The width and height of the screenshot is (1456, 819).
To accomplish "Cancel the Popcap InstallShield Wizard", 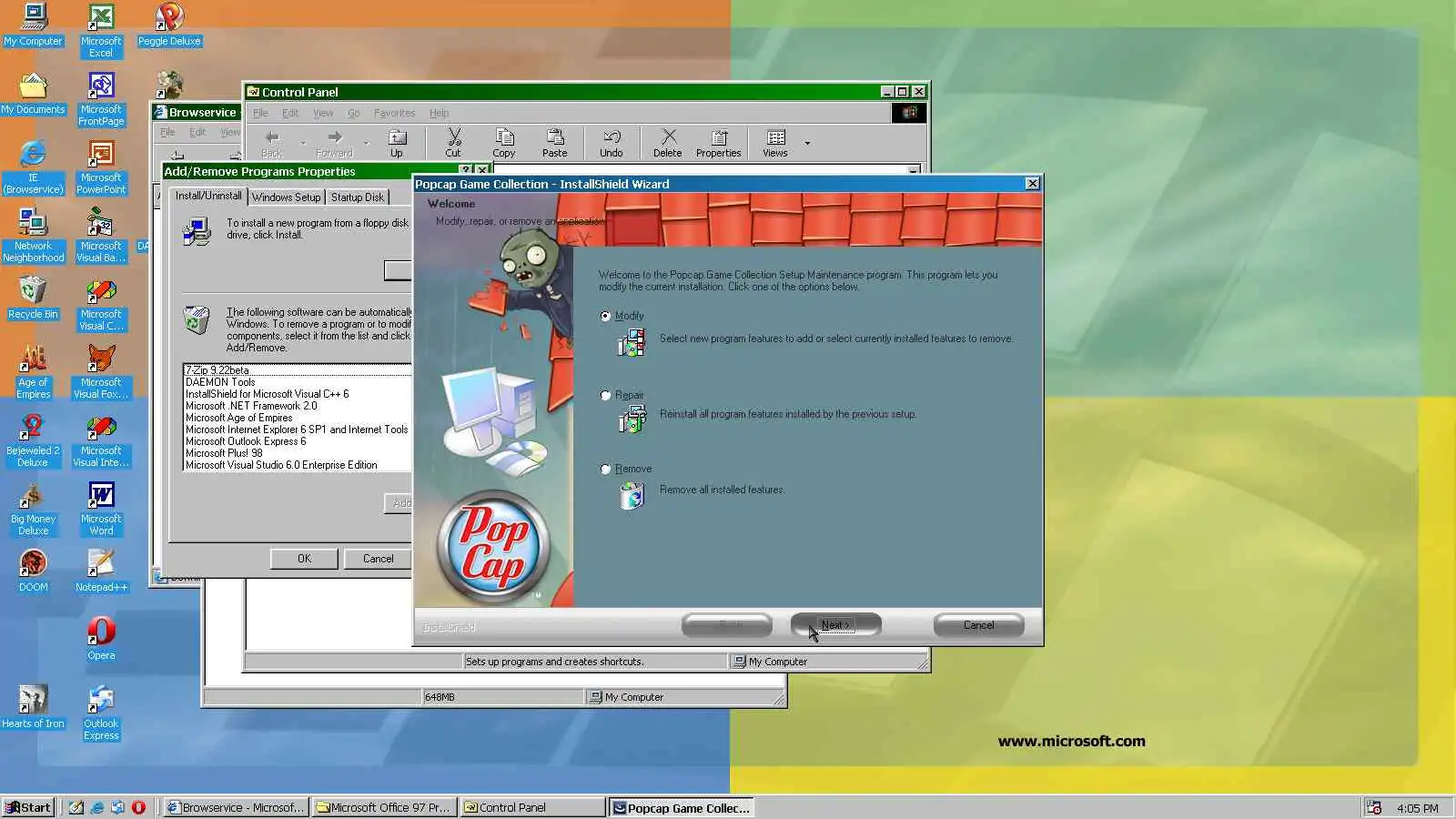I will coord(978,625).
